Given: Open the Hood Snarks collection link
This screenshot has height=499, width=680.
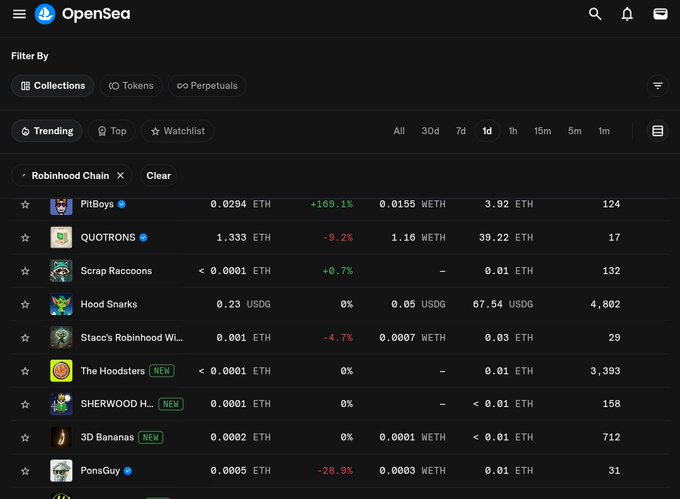Looking at the screenshot, I should click(109, 304).
